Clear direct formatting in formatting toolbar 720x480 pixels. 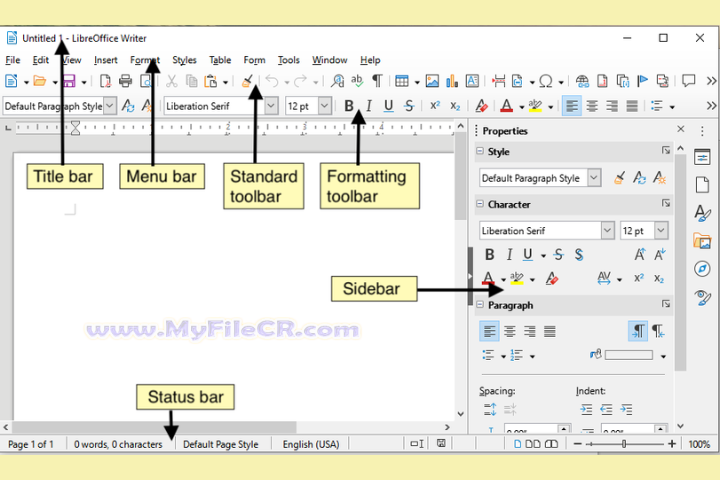[x=481, y=106]
